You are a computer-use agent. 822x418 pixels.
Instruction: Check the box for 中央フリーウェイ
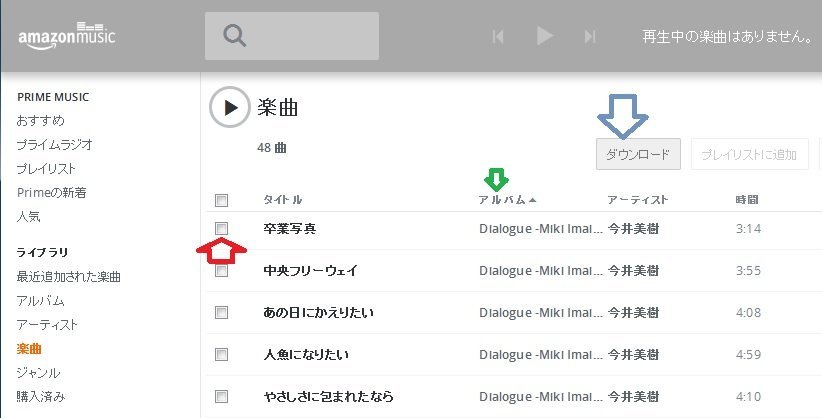coord(221,271)
